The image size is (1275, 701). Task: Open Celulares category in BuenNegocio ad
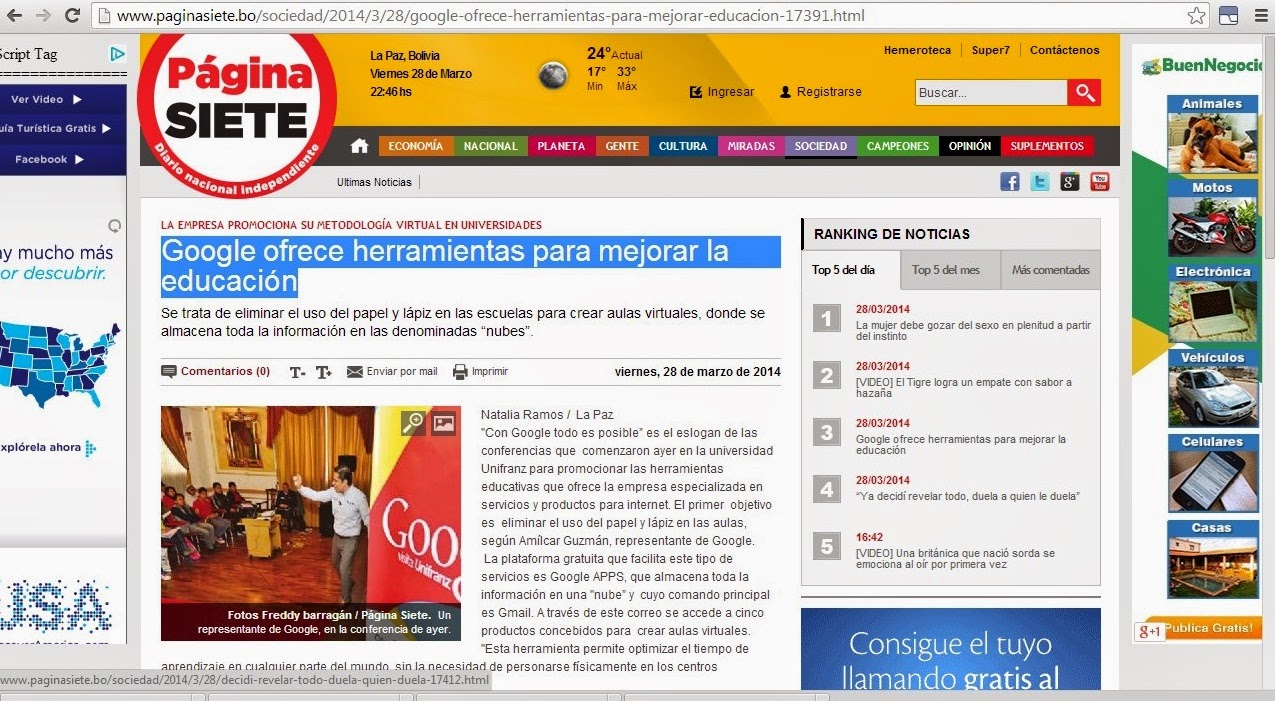[1212, 474]
